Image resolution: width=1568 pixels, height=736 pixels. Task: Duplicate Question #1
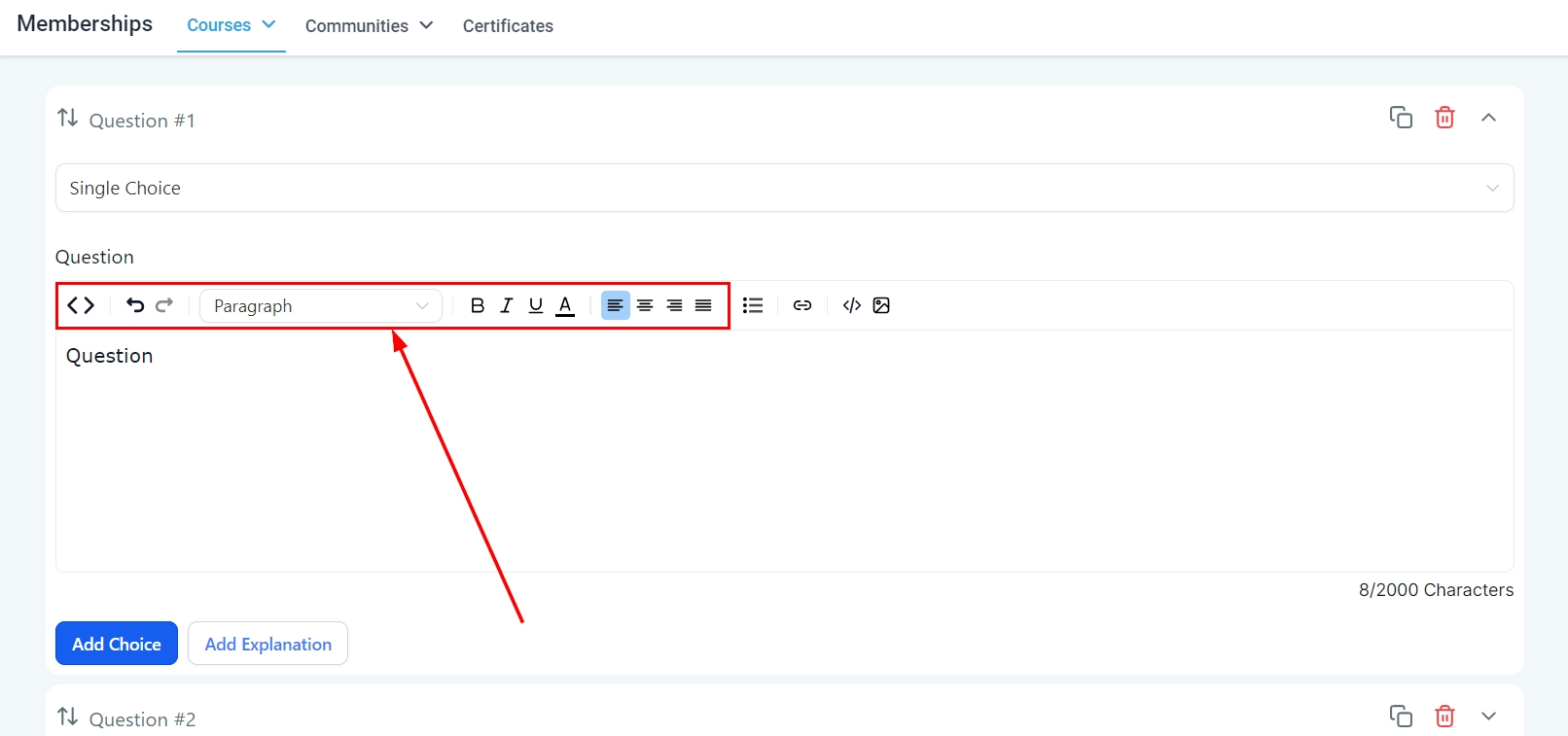click(1401, 118)
